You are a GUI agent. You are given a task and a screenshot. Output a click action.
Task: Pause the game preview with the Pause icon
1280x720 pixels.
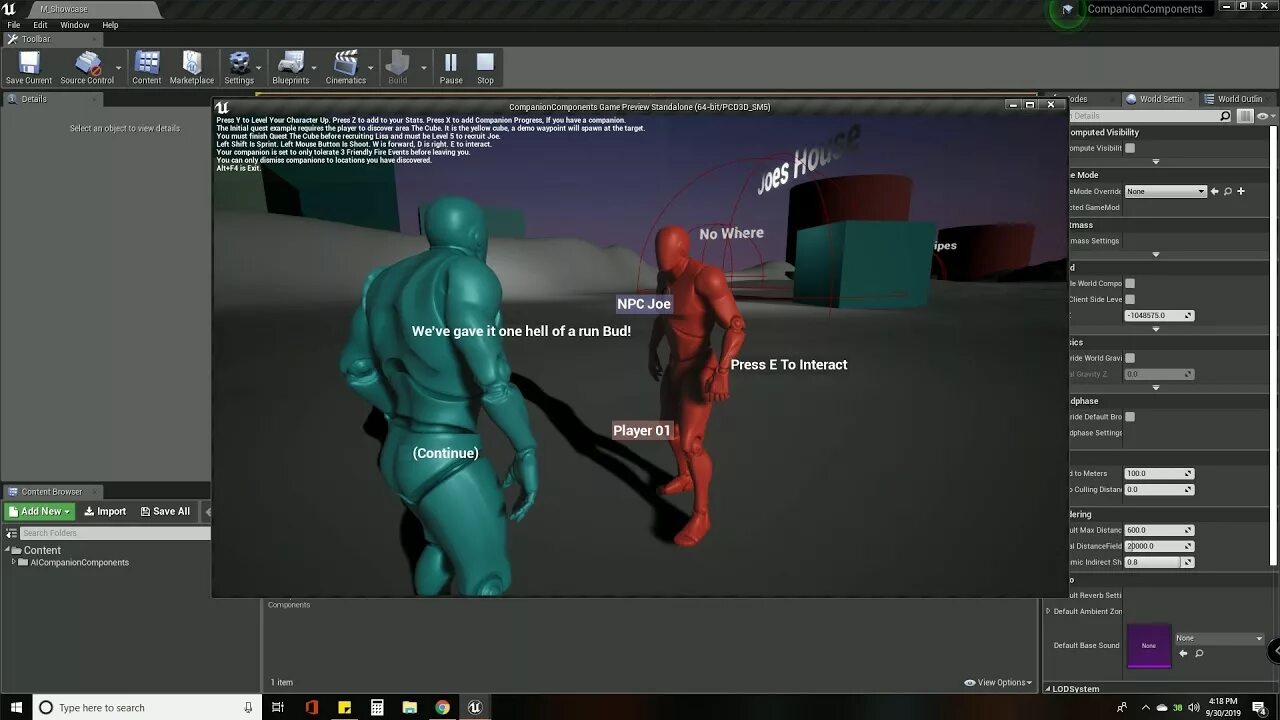[x=450, y=64]
